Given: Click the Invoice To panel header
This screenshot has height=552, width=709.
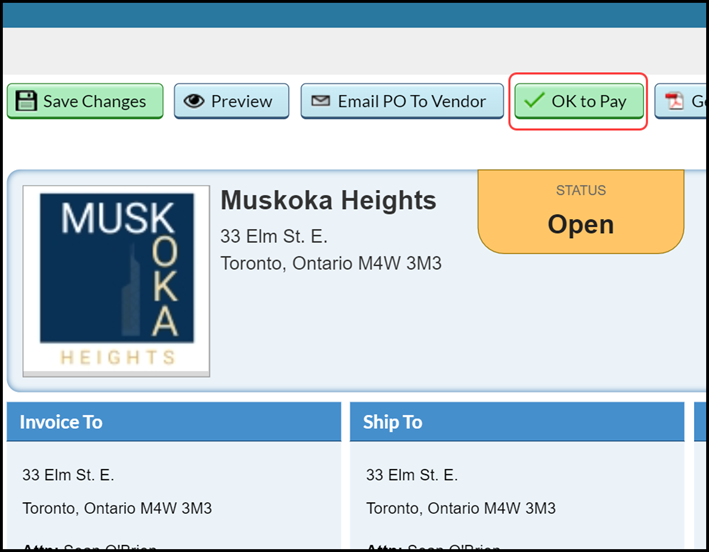Looking at the screenshot, I should pyautogui.click(x=174, y=422).
